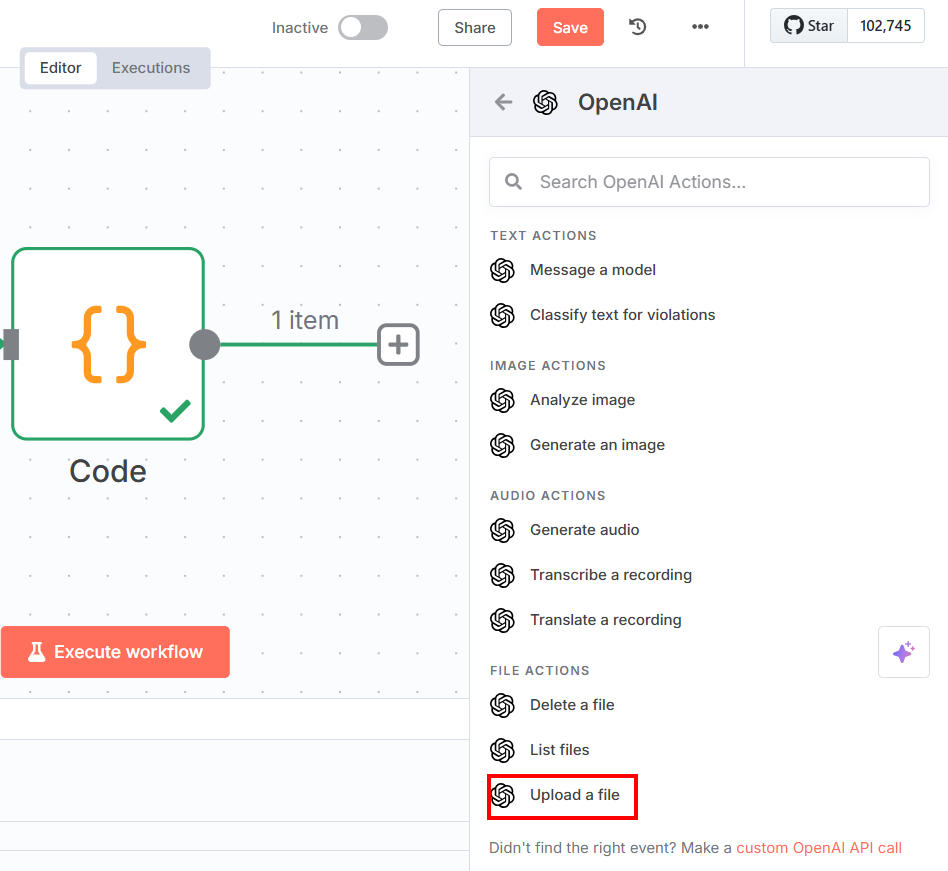Viewport: 948px width, 871px height.
Task: Click the OpenAI icon beside Classify text
Action: coord(502,315)
